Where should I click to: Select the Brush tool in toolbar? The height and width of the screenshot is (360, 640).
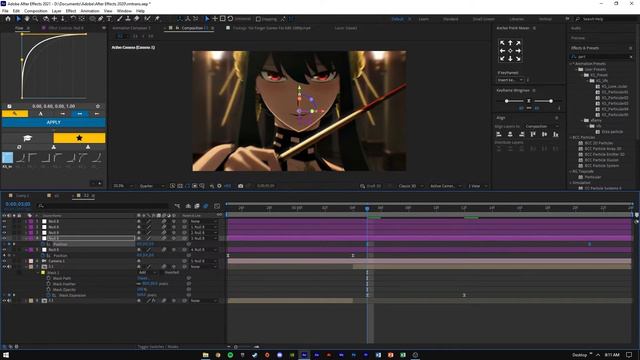pyautogui.click(x=120, y=19)
